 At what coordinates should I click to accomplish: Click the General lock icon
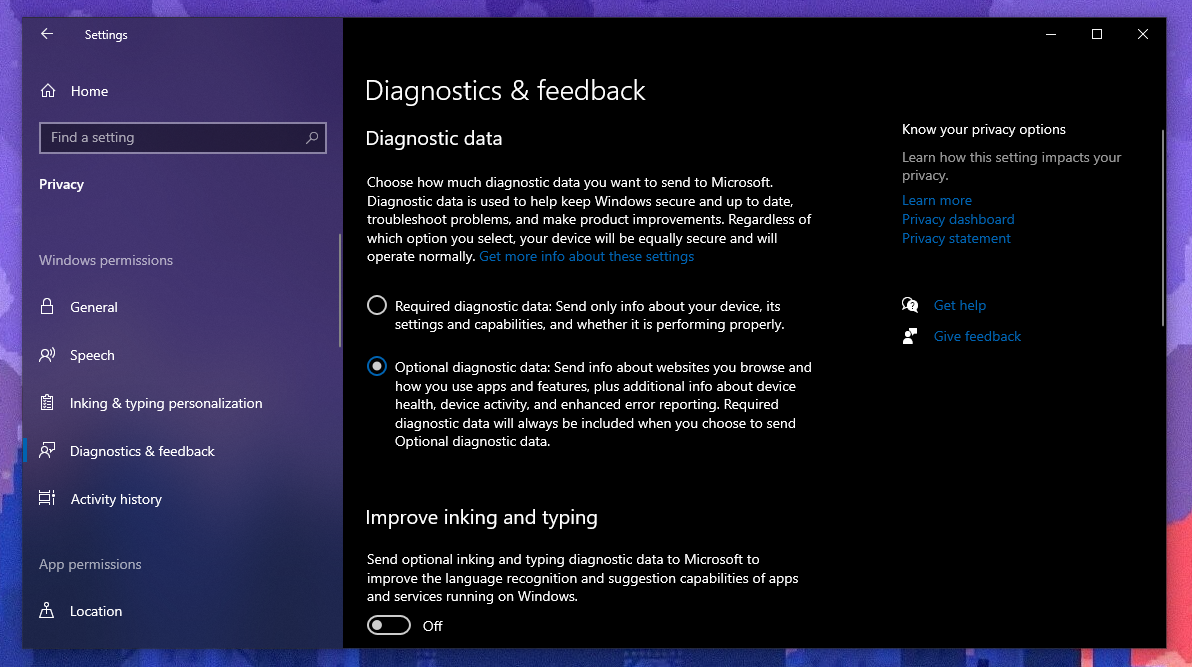pyautogui.click(x=47, y=307)
